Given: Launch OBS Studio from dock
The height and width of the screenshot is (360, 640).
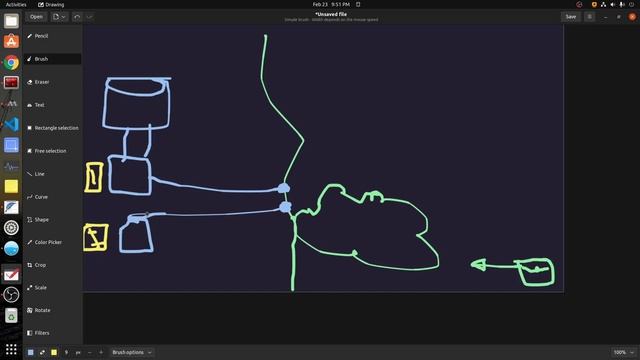Looking at the screenshot, I should click(11, 294).
